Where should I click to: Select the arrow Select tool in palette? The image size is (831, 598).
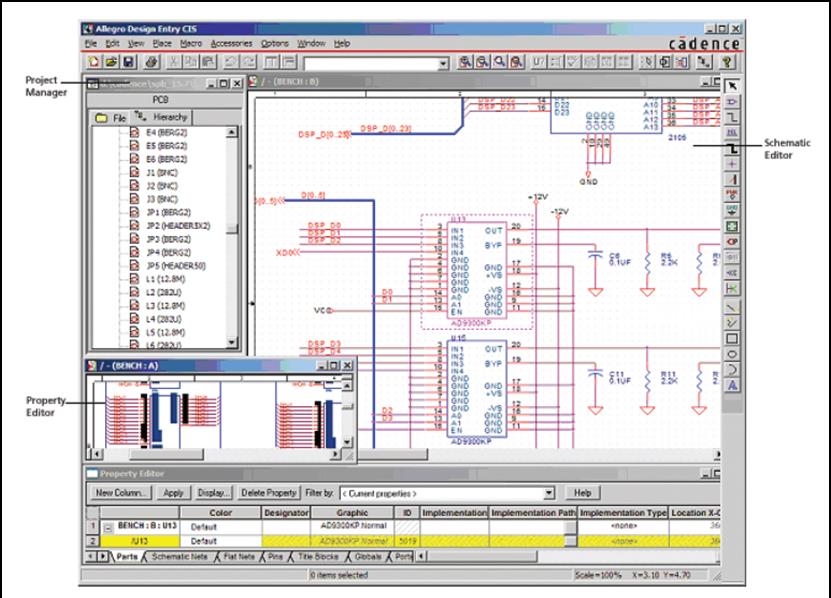732,86
